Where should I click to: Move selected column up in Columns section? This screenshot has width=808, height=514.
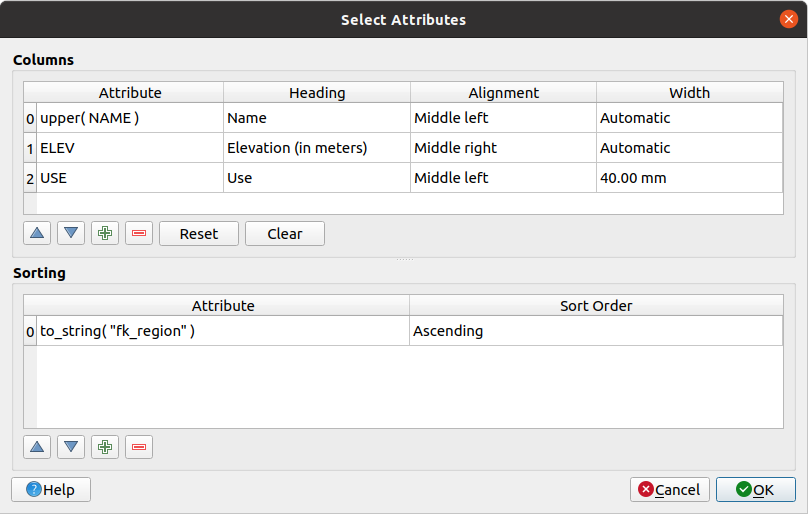tap(38, 234)
